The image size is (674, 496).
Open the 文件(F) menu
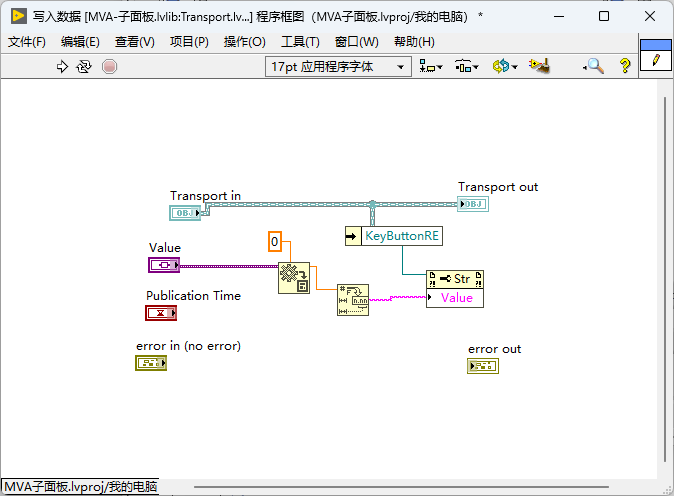point(27,42)
